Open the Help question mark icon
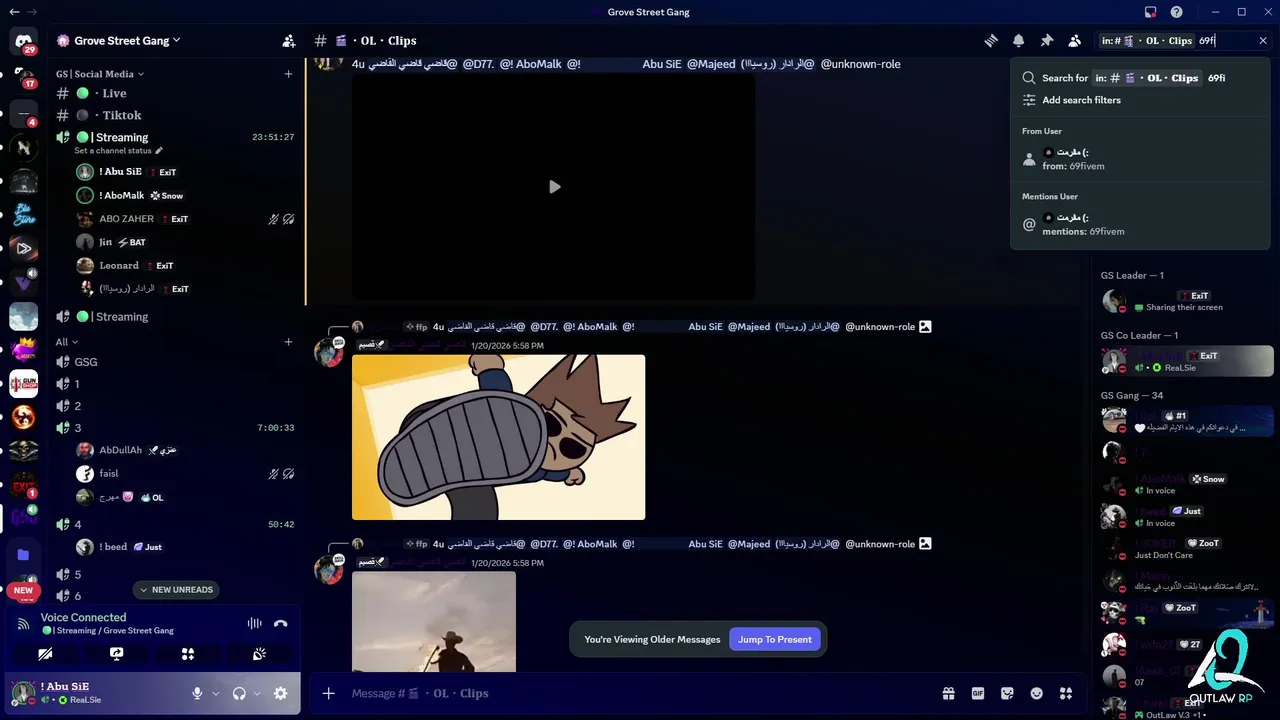1280x720 pixels. tap(1176, 12)
